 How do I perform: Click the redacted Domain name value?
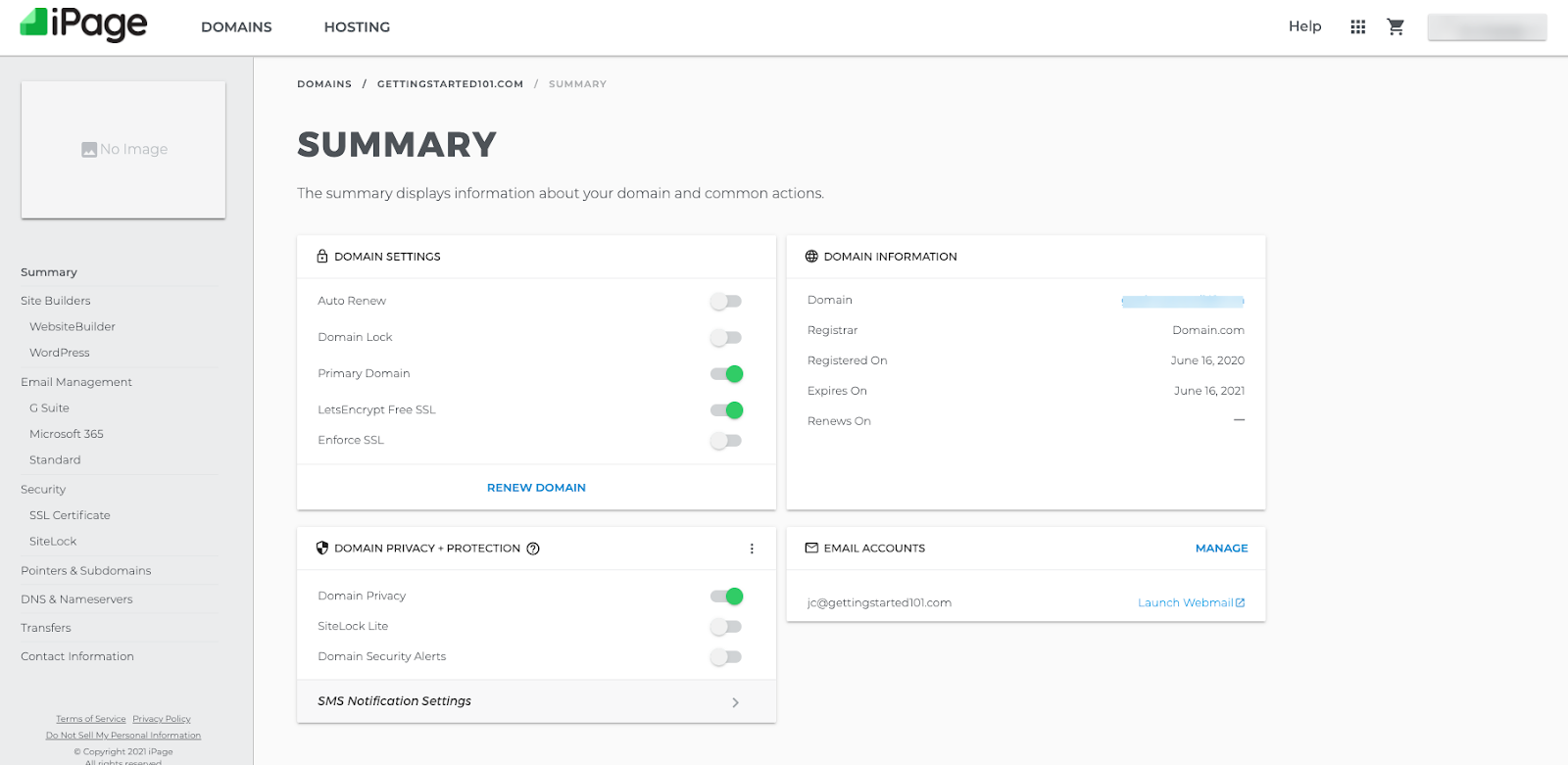coord(1183,302)
